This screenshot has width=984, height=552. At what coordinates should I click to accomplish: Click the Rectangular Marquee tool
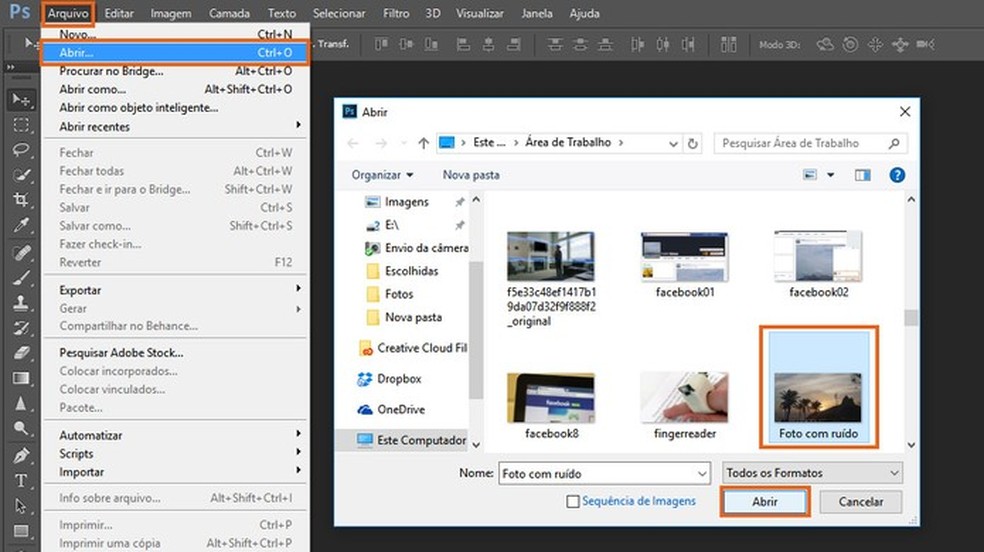tap(21, 124)
